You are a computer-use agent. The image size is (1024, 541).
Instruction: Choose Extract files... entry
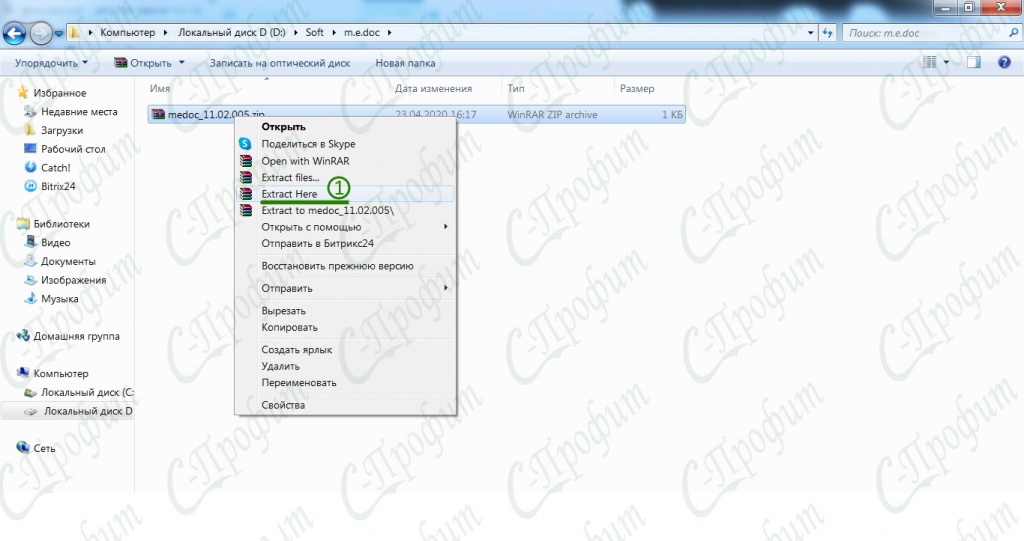point(290,177)
